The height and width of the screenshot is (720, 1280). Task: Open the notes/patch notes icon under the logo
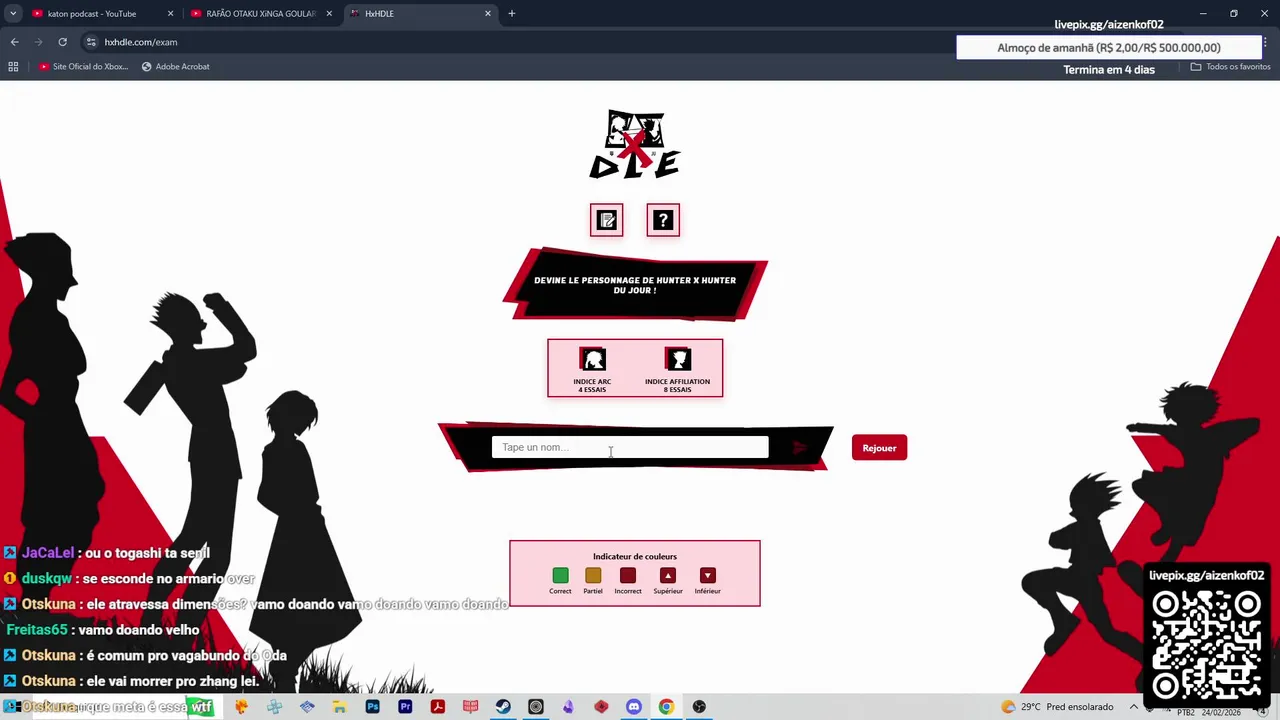point(607,220)
